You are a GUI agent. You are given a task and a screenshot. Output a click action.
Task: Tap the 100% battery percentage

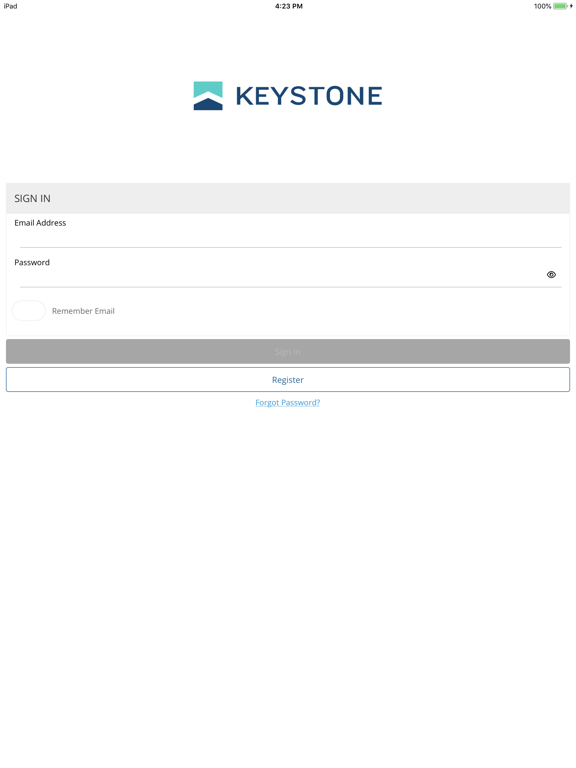[x=543, y=6]
